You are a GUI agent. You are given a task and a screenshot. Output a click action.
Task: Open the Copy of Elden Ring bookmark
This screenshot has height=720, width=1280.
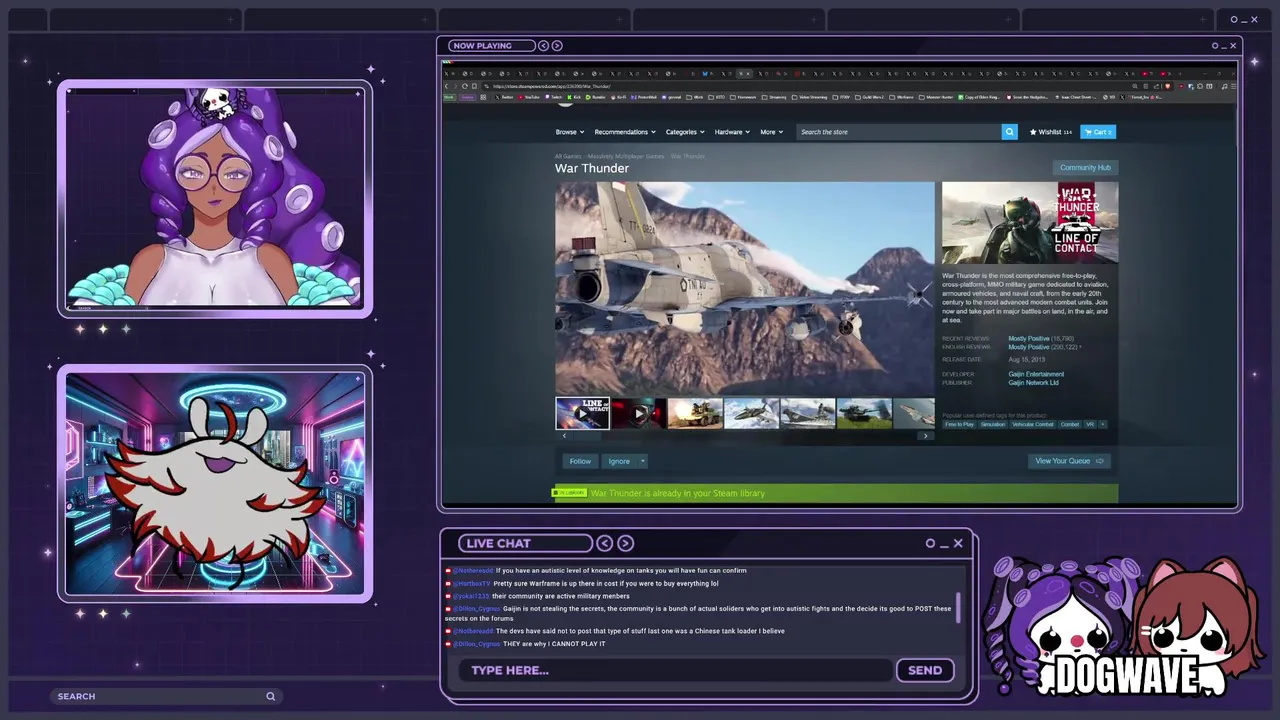[x=980, y=97]
